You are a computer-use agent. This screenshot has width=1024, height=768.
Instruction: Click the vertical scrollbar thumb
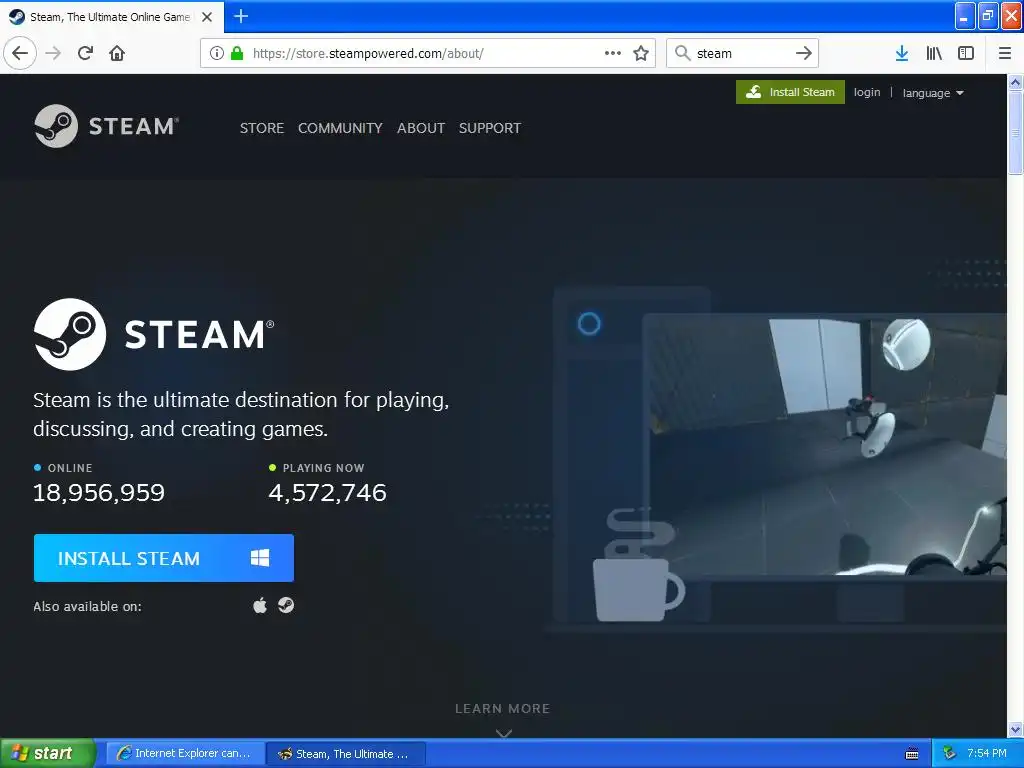(x=1016, y=133)
